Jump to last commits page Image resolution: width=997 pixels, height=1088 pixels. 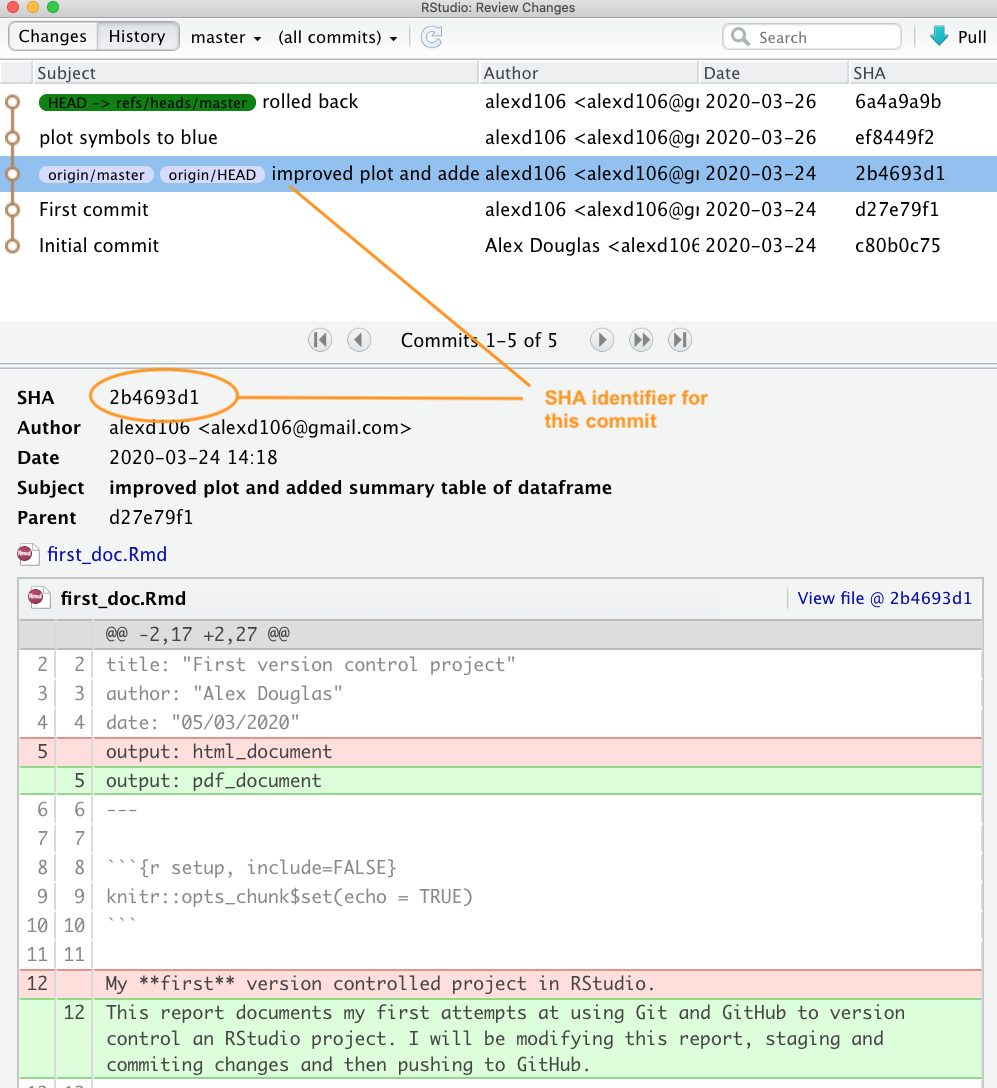(x=680, y=340)
